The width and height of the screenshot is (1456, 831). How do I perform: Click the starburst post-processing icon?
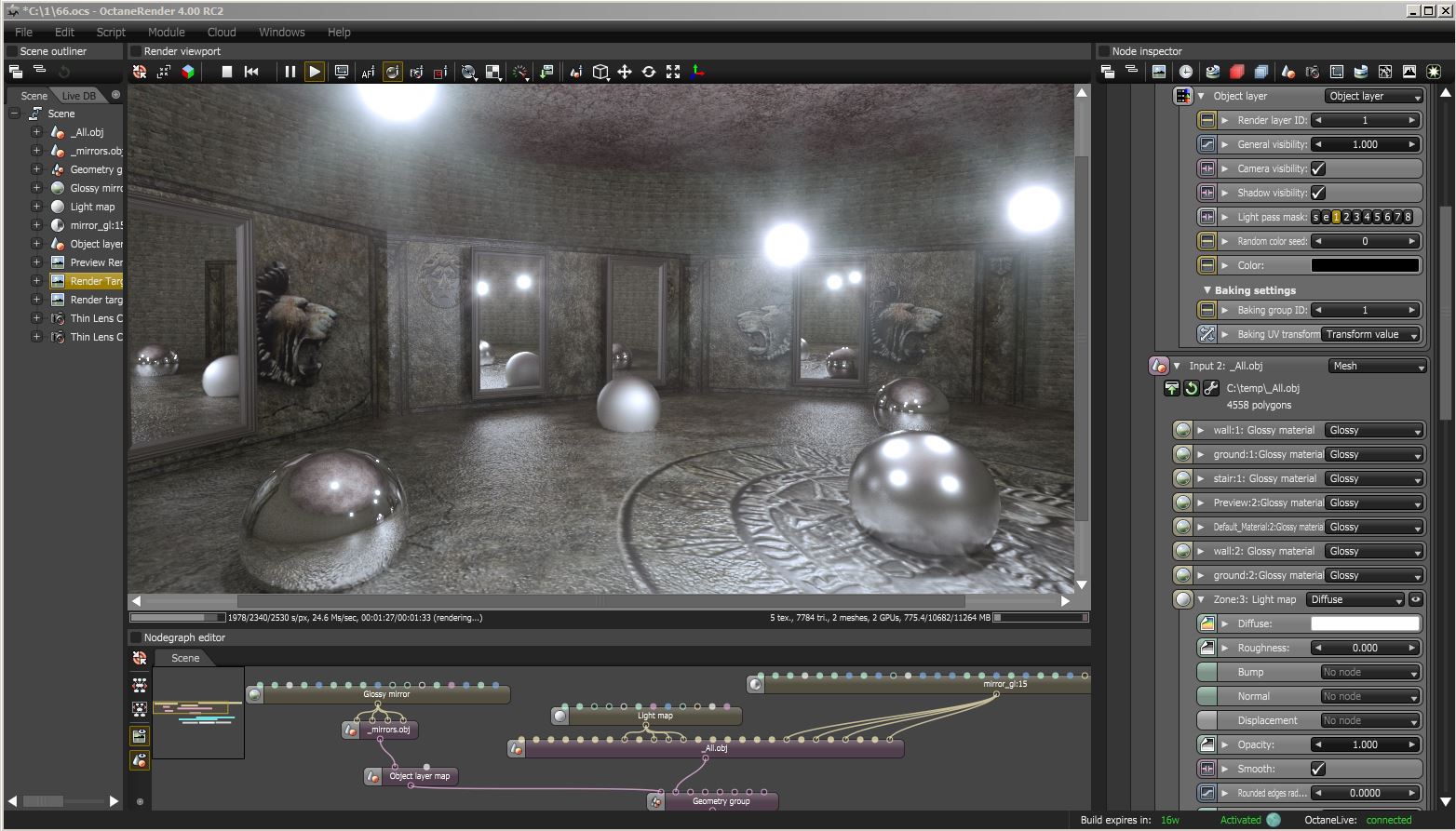click(1434, 72)
